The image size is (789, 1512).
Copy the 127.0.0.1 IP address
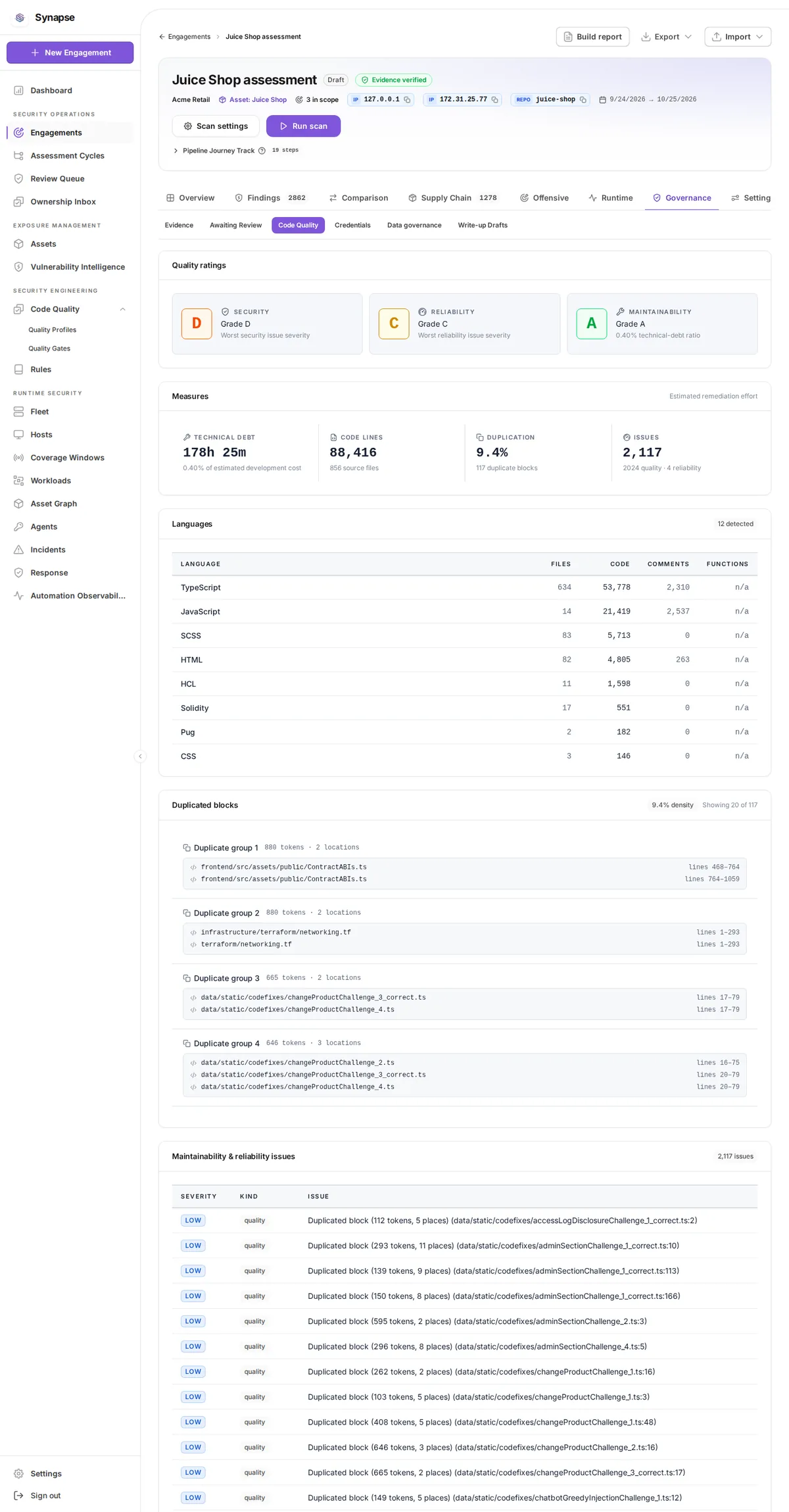coord(407,100)
